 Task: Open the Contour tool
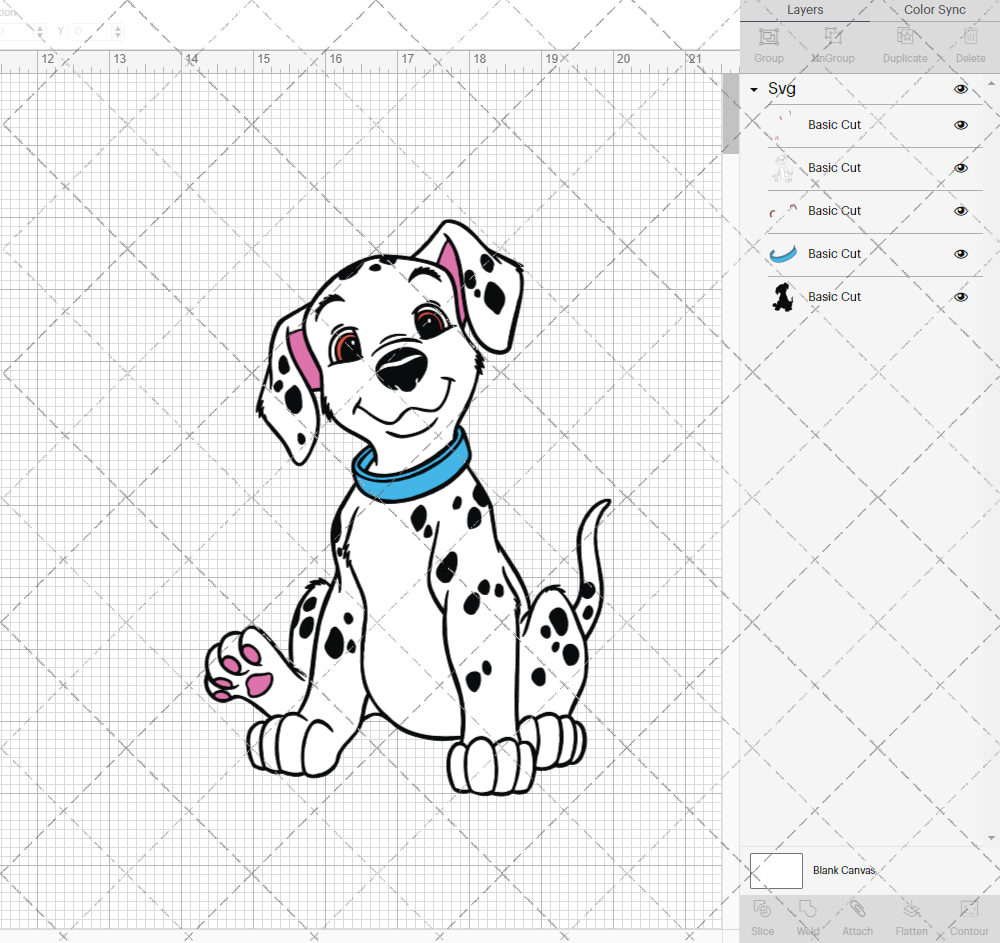tap(968, 915)
